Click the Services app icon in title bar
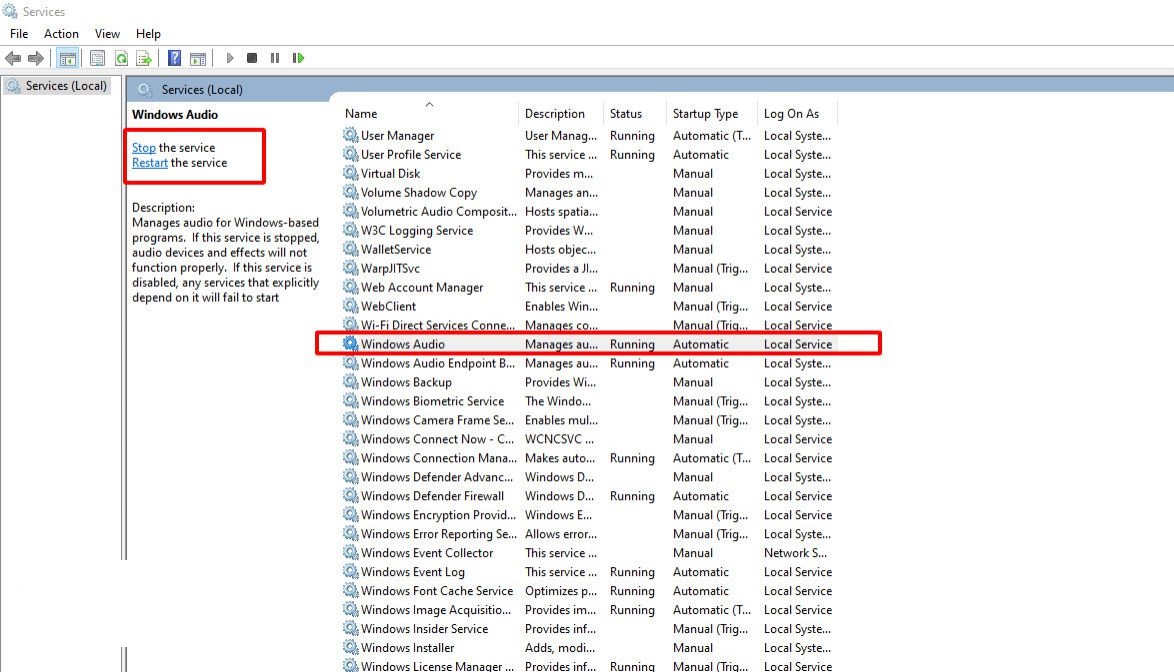The width and height of the screenshot is (1174, 672). (10, 11)
